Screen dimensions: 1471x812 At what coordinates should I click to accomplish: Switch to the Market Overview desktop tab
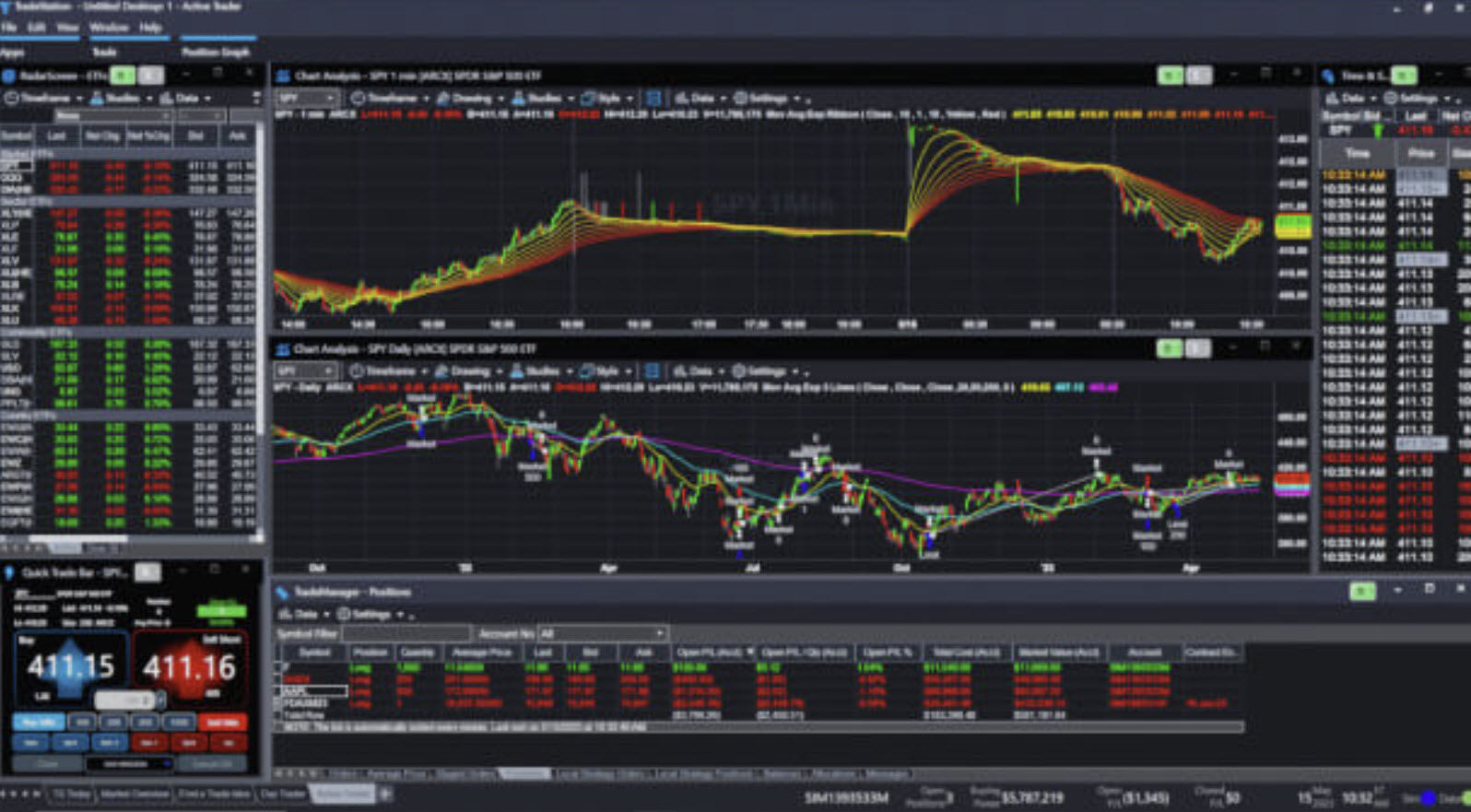pyautogui.click(x=134, y=794)
